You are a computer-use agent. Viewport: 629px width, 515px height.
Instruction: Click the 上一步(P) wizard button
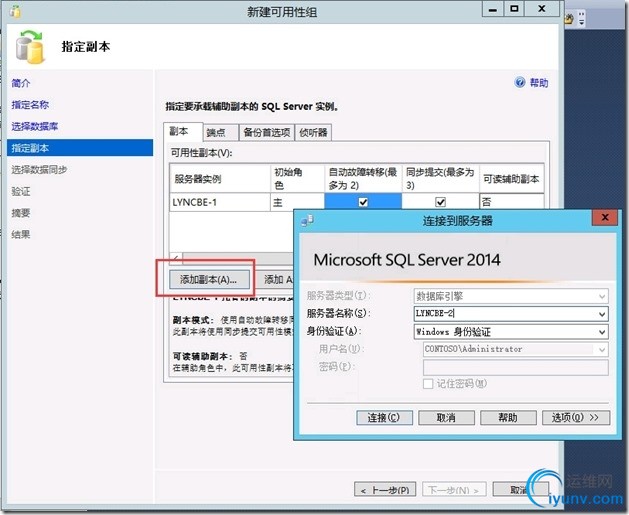coord(385,490)
